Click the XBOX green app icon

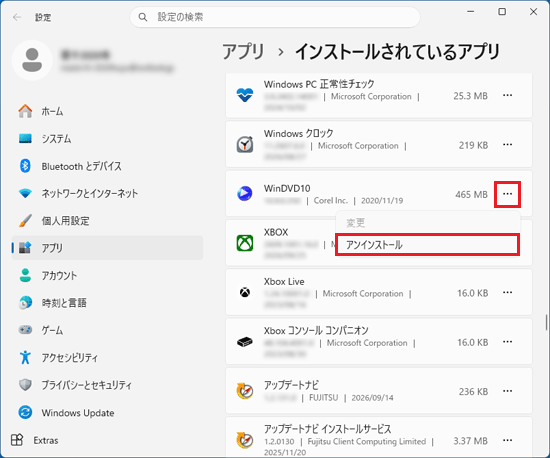245,243
